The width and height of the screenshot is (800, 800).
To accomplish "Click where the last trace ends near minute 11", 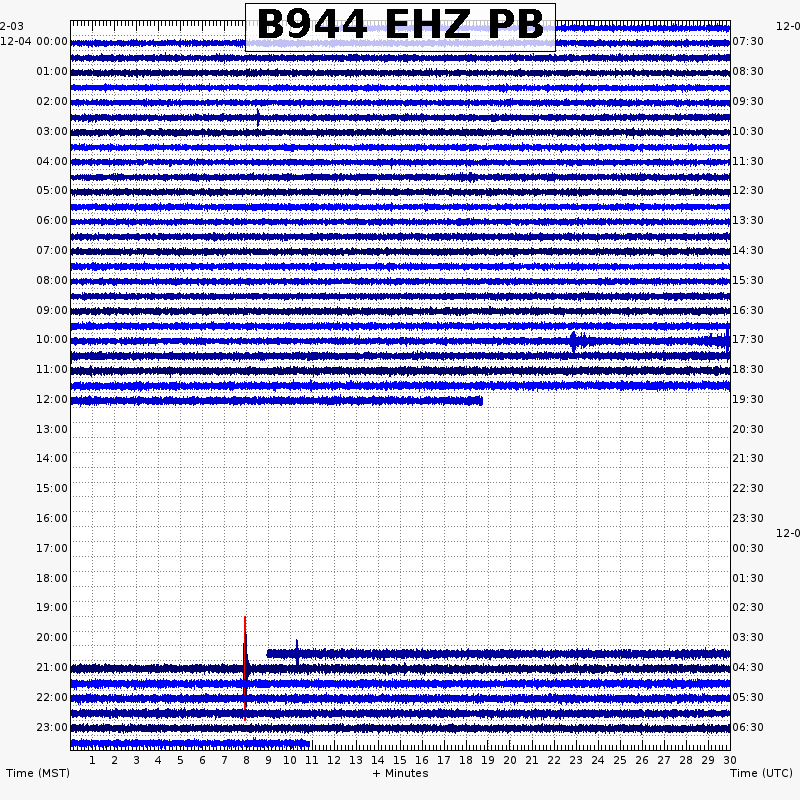I will click(x=308, y=744).
